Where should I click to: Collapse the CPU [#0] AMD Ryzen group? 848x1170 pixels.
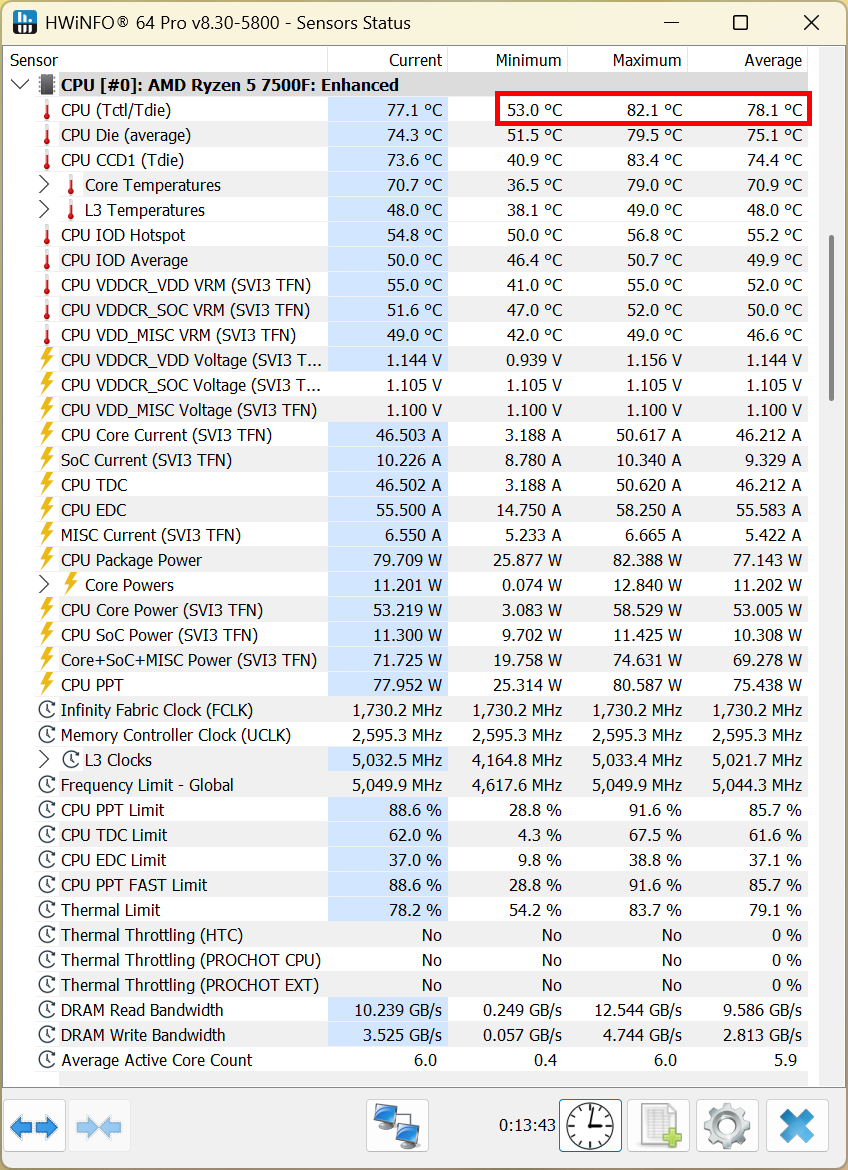(19, 85)
